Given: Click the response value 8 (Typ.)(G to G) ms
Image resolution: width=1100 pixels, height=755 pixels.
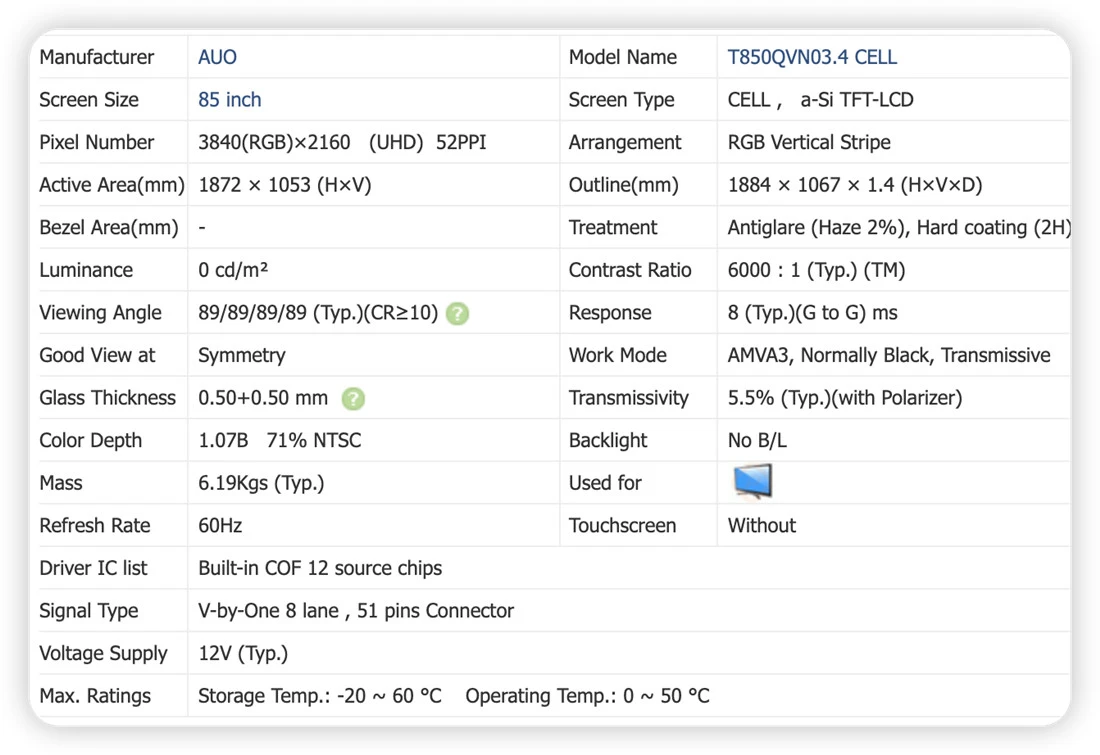Looking at the screenshot, I should pyautogui.click(x=812, y=313).
